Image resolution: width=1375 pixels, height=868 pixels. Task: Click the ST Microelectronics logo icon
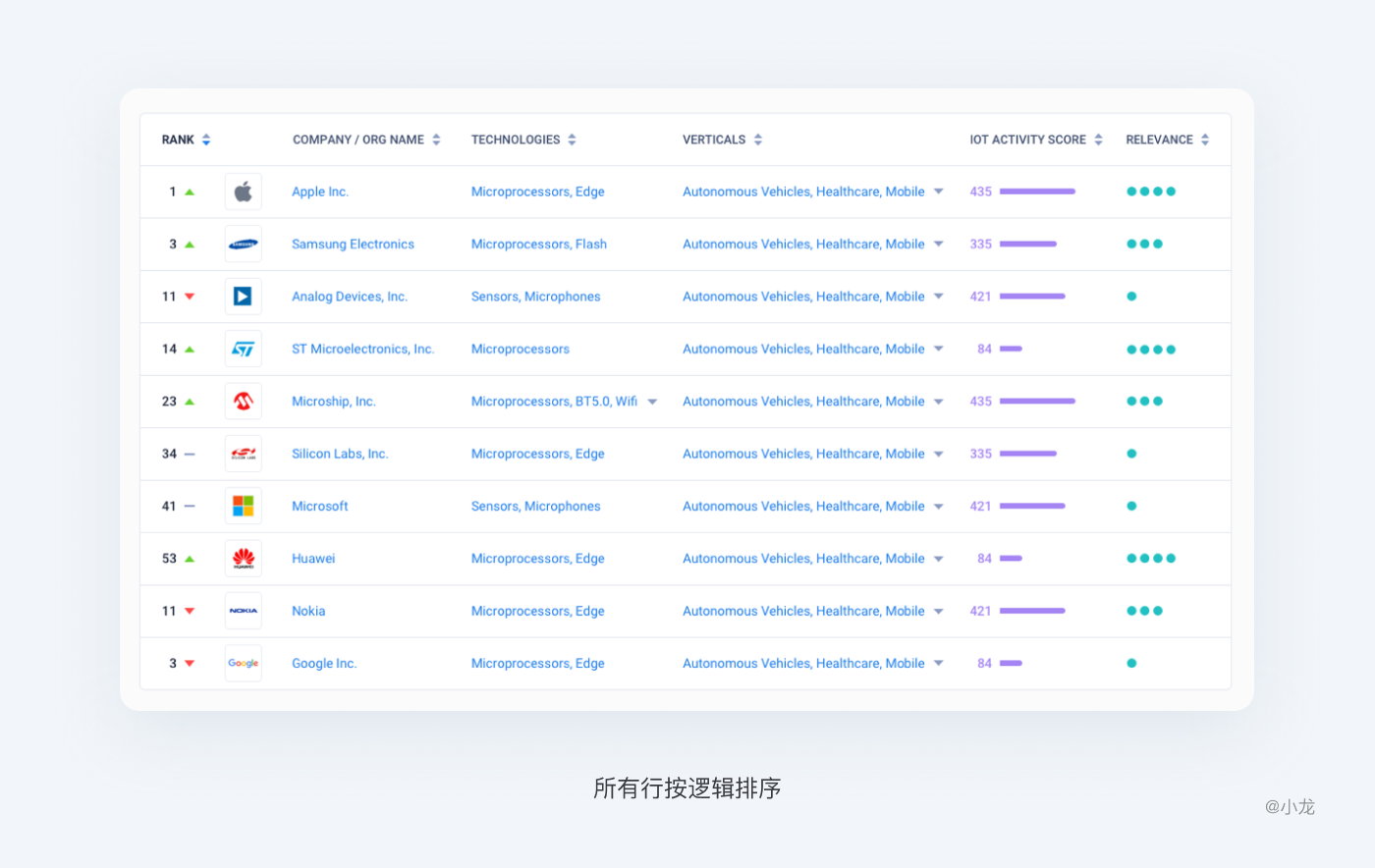click(243, 349)
